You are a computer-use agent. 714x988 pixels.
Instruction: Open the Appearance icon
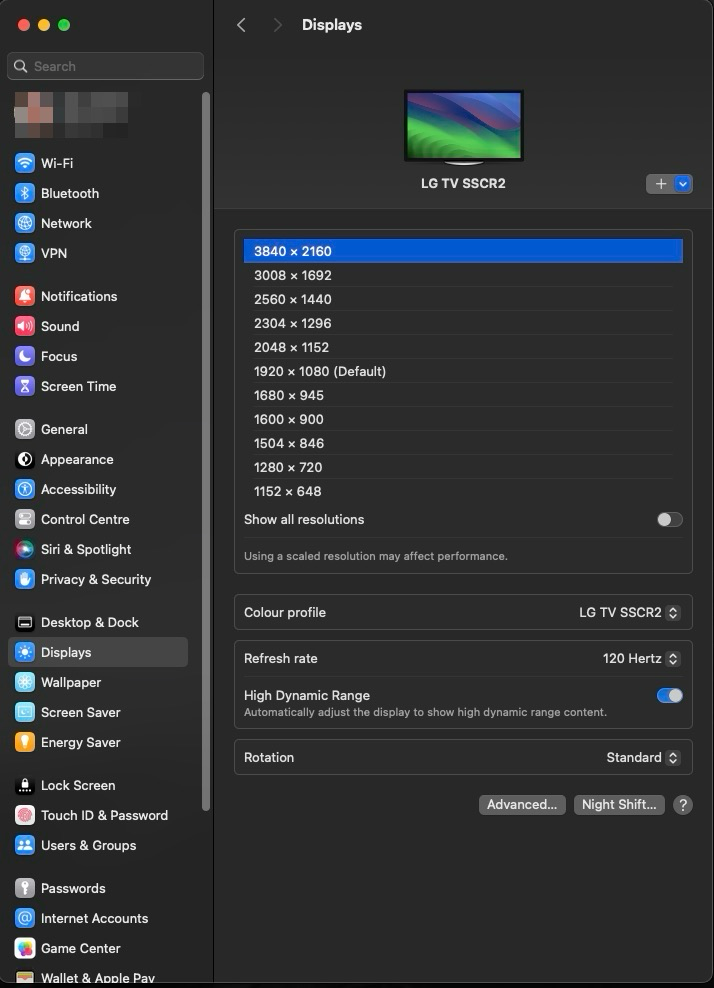pyautogui.click(x=25, y=459)
